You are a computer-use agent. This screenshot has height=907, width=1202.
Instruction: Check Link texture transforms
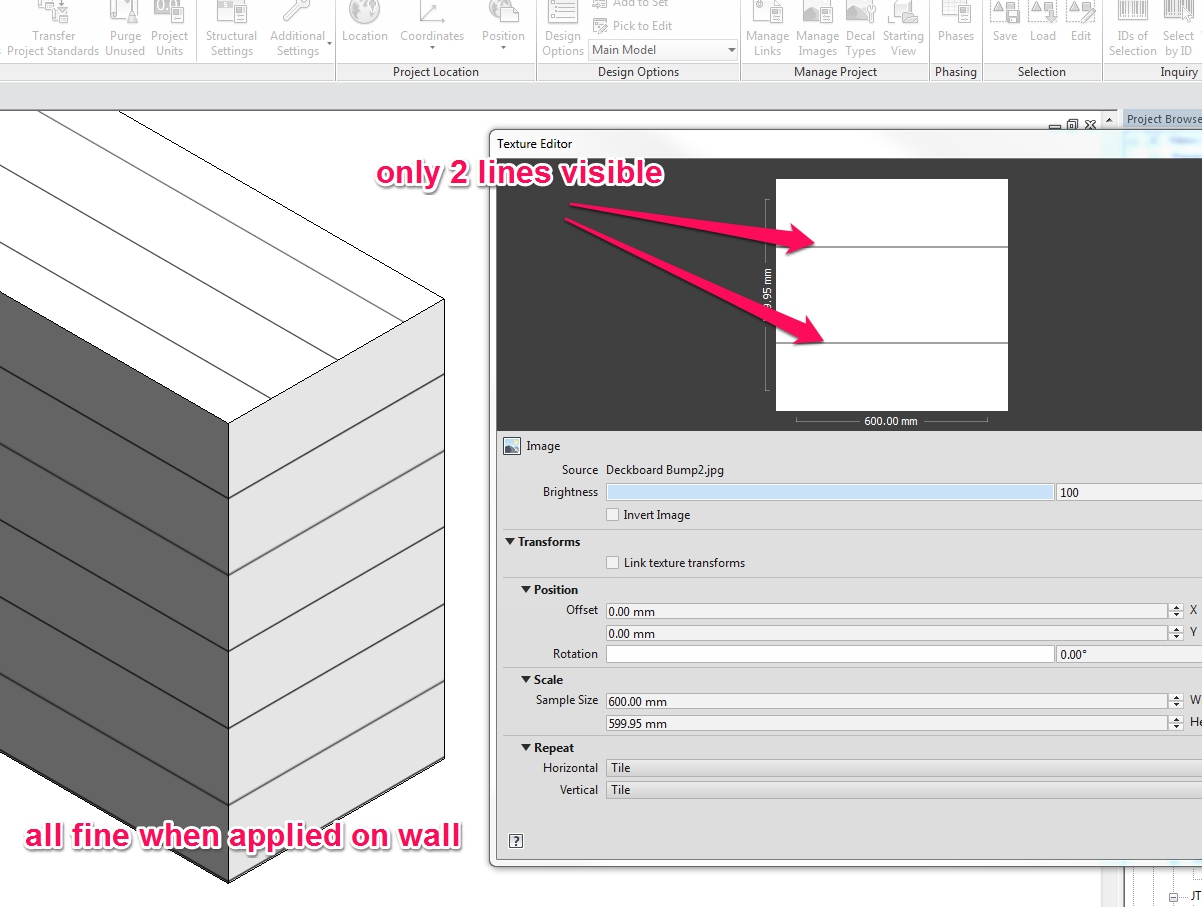[x=612, y=562]
